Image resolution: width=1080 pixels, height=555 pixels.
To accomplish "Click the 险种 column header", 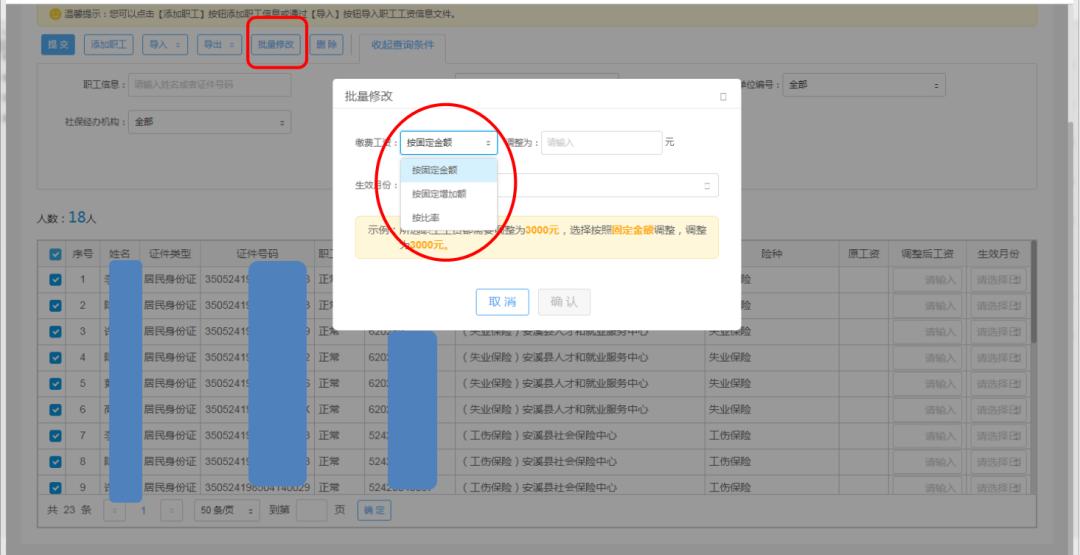I will tap(771, 254).
